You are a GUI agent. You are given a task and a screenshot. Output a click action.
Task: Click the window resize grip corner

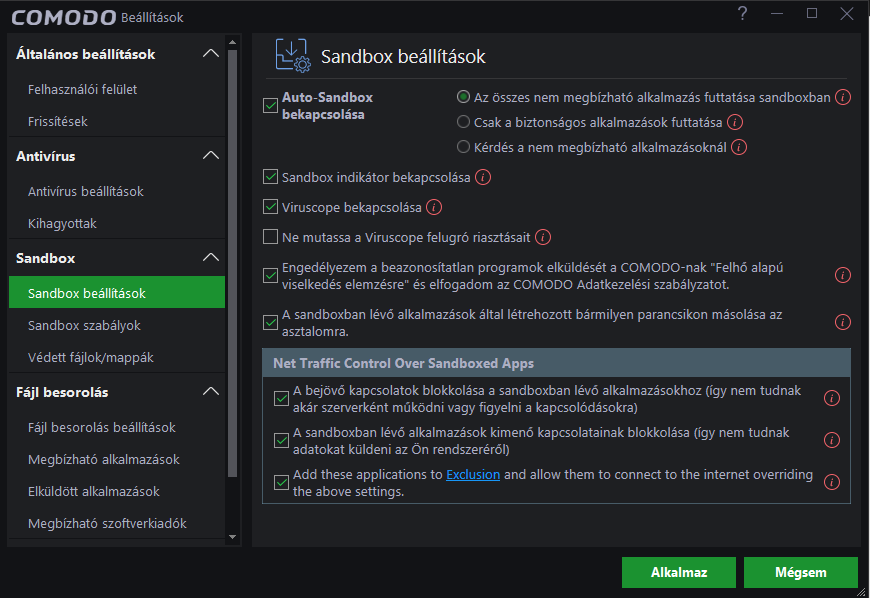tap(862, 591)
